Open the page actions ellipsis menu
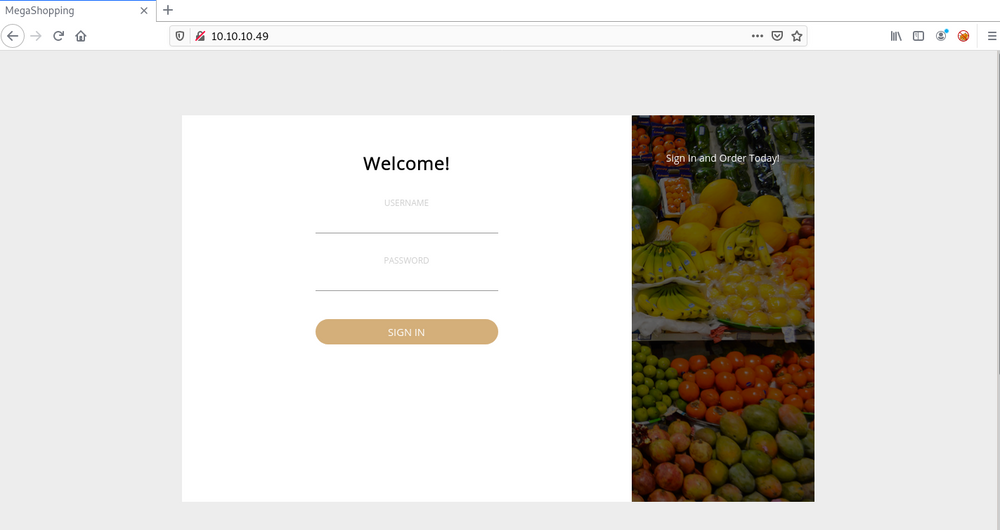The height and width of the screenshot is (530, 1000). click(757, 36)
